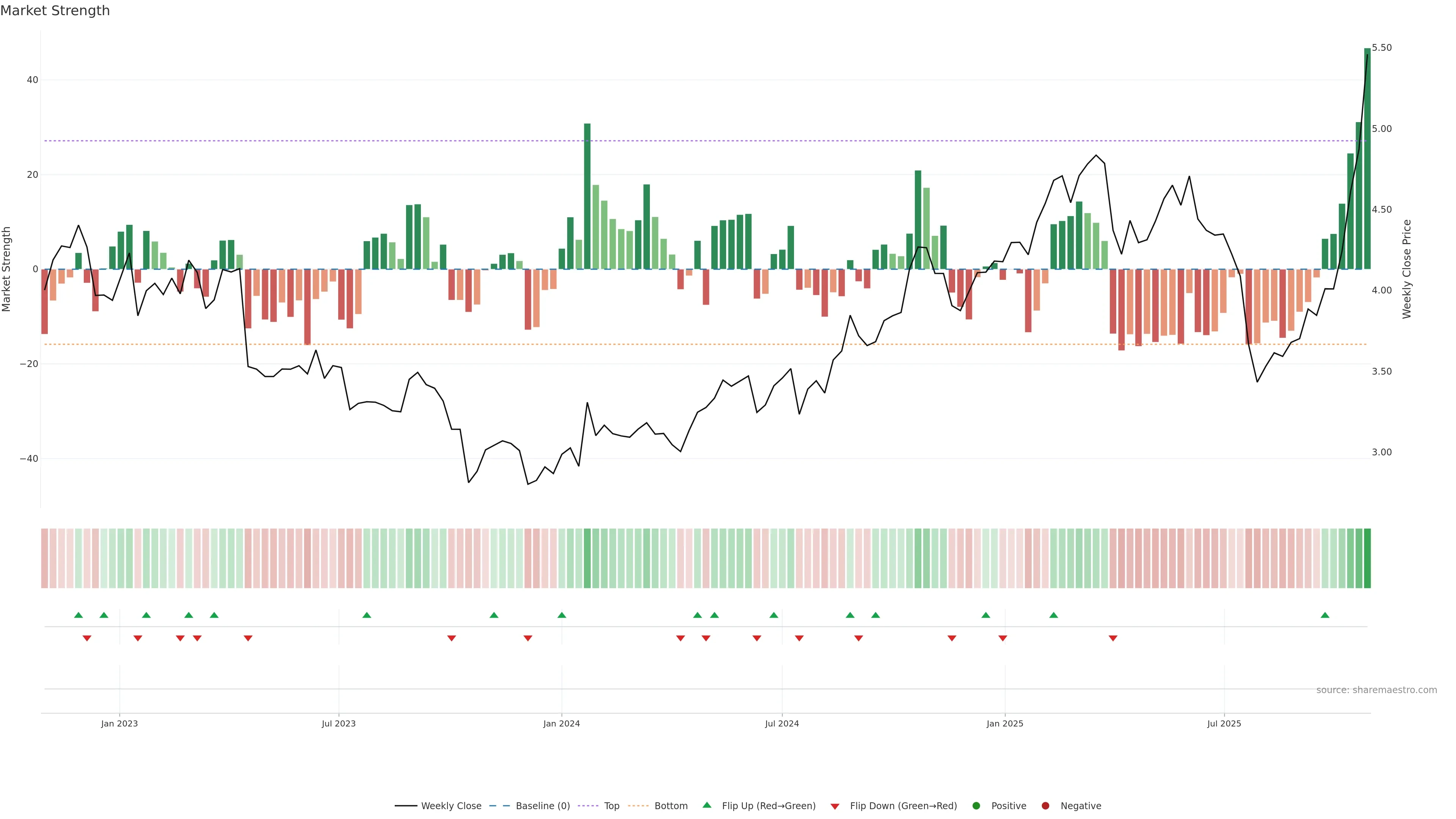Click the red Negative legend dot
Screen dimensions: 1456x819
[x=1045, y=805]
